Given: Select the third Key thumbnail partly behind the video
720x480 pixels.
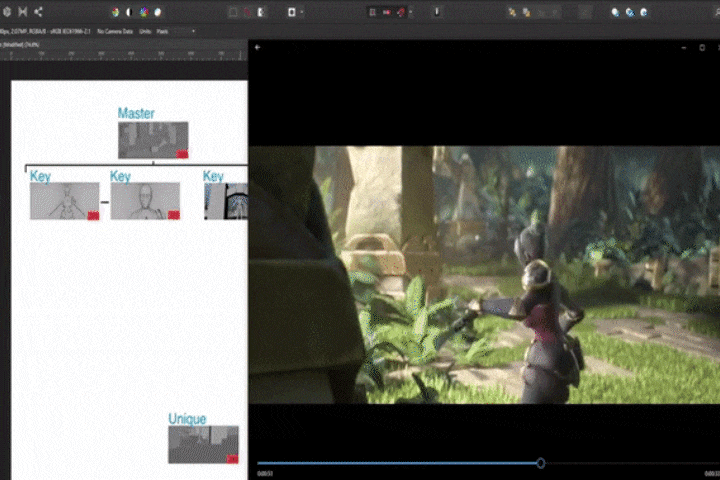Looking at the screenshot, I should pos(225,201).
